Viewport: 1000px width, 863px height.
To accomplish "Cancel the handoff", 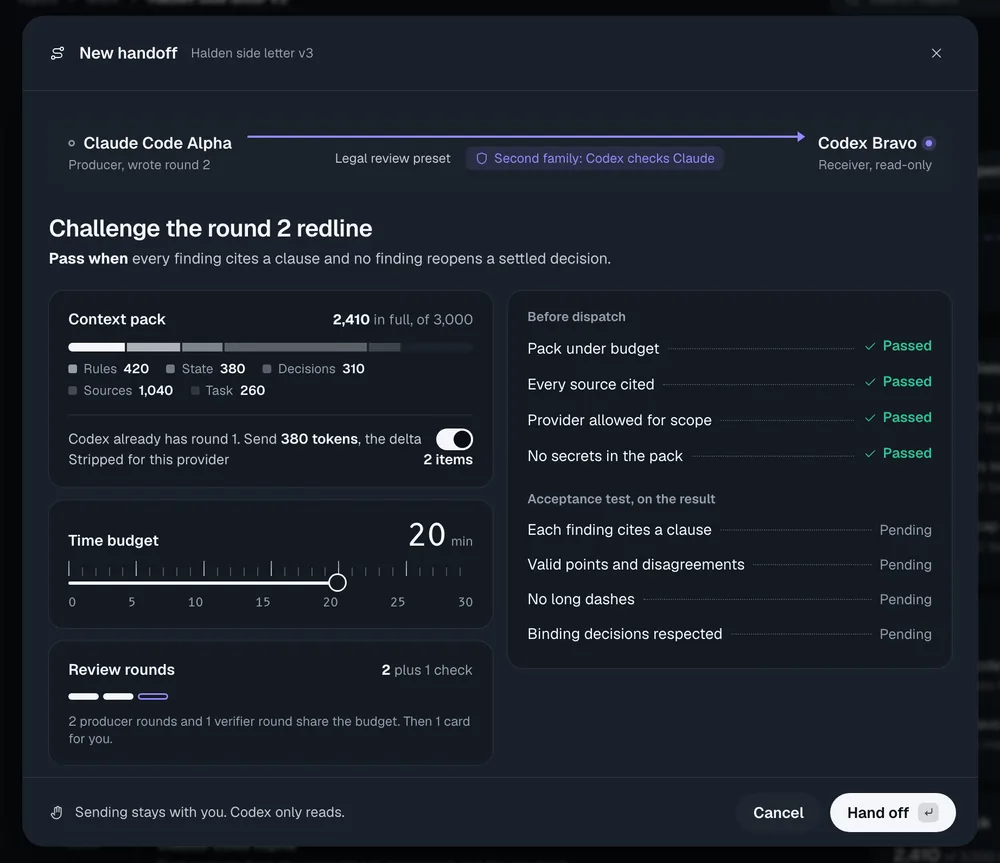I will 778,813.
